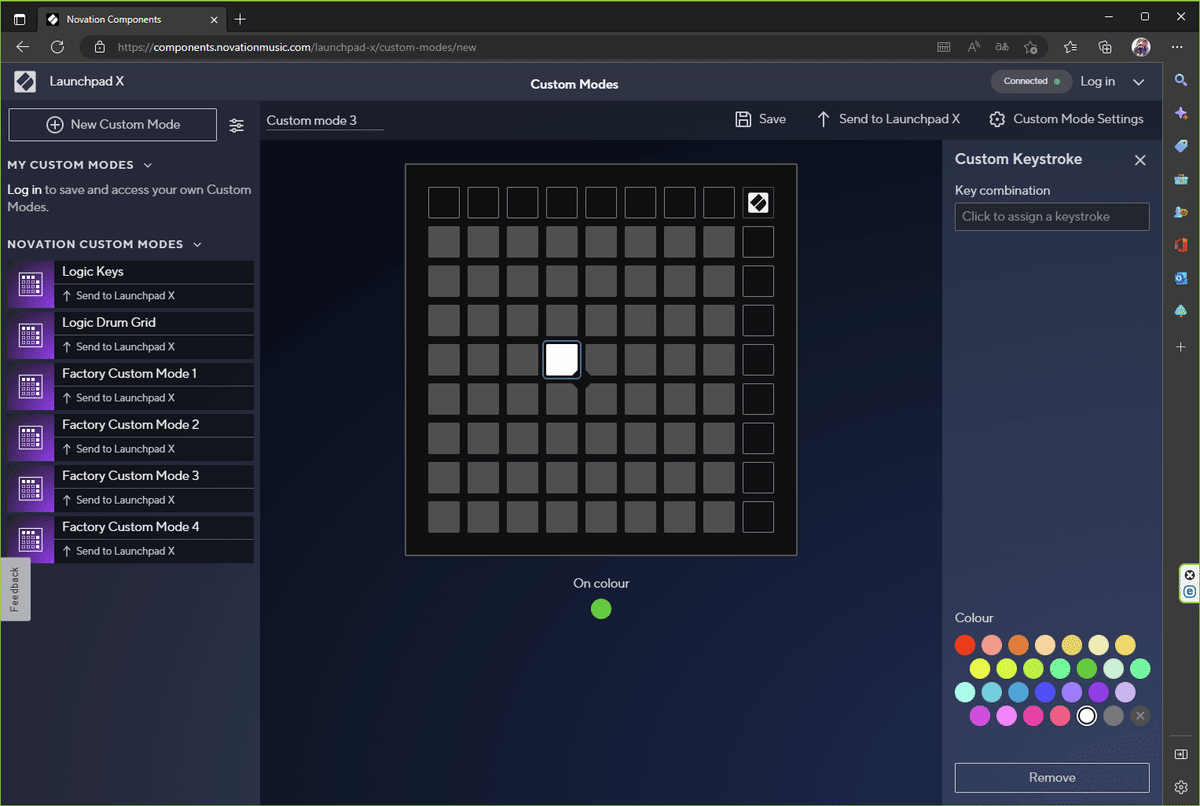Open the Factory Custom Mode 1 title

(129, 373)
